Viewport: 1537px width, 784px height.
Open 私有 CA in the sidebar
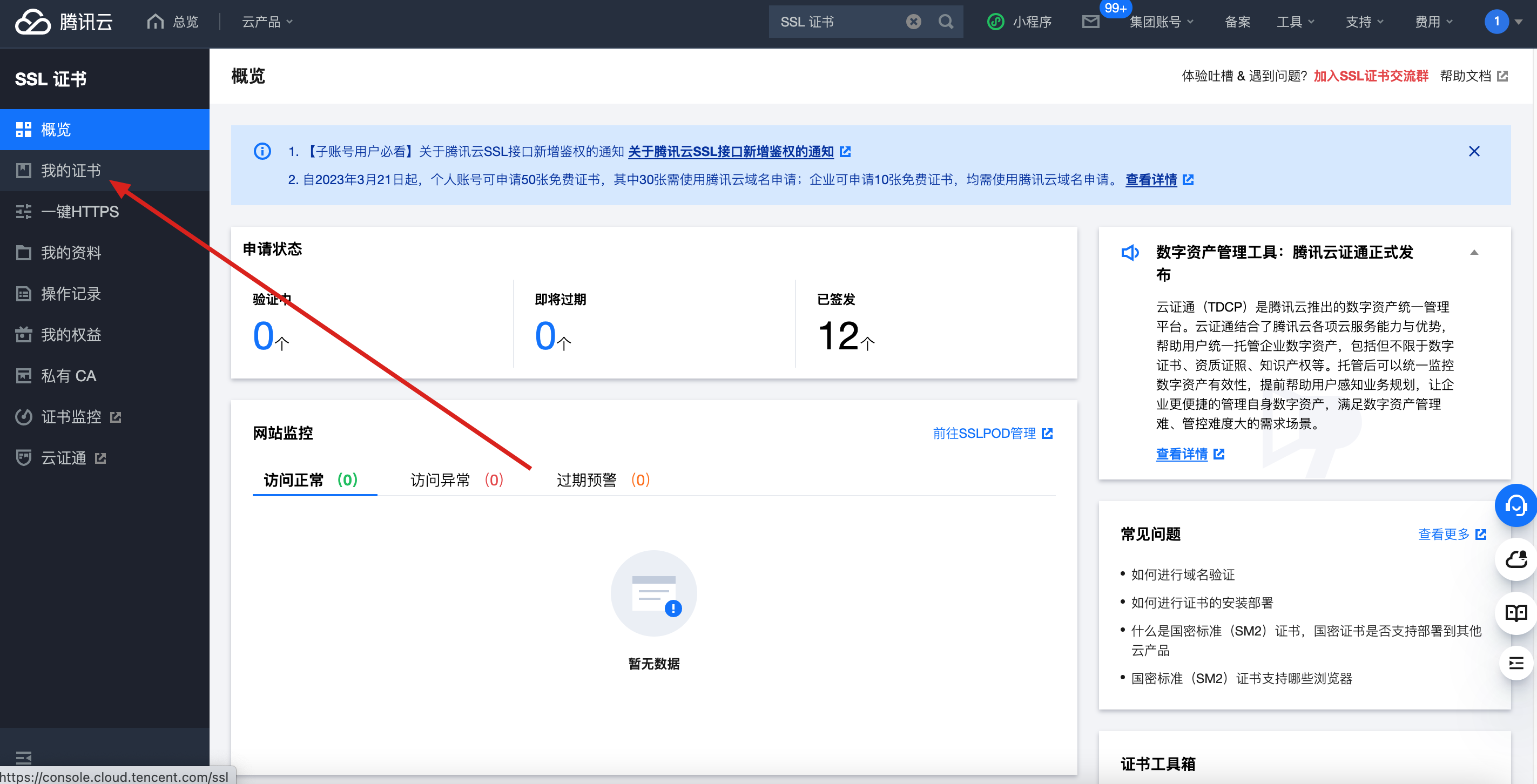(x=104, y=376)
